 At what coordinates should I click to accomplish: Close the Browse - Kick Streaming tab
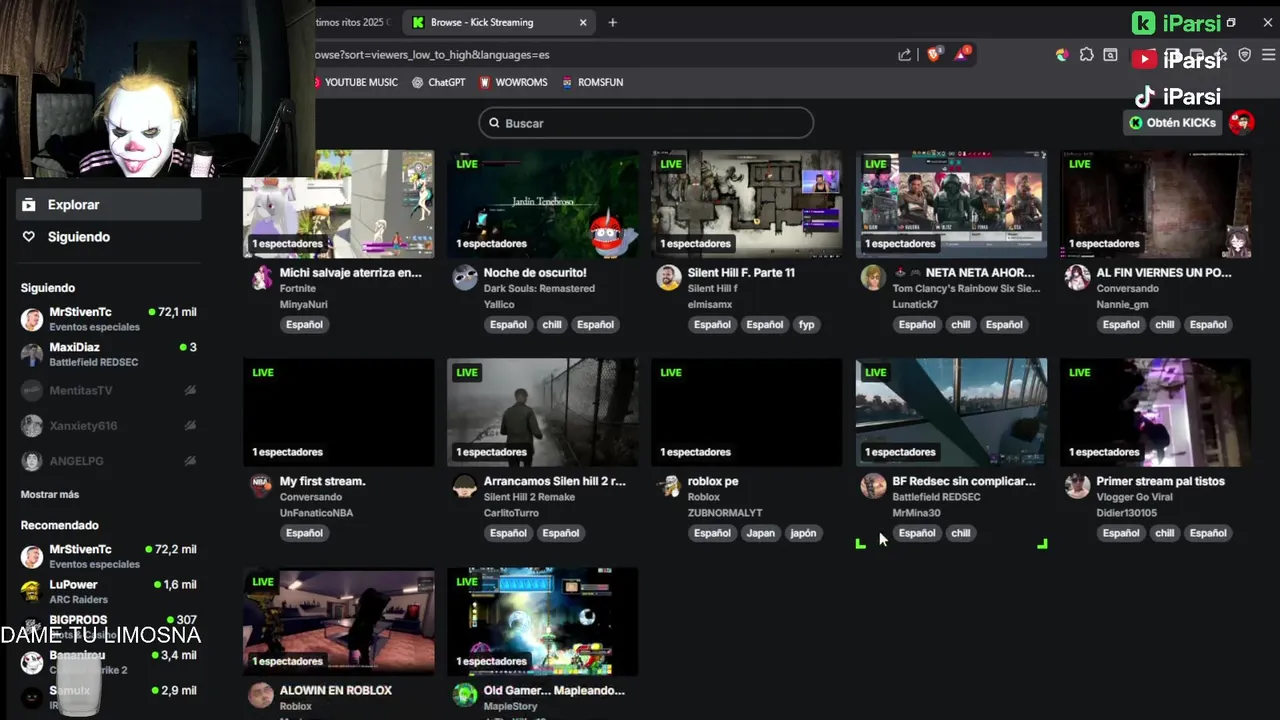[583, 22]
